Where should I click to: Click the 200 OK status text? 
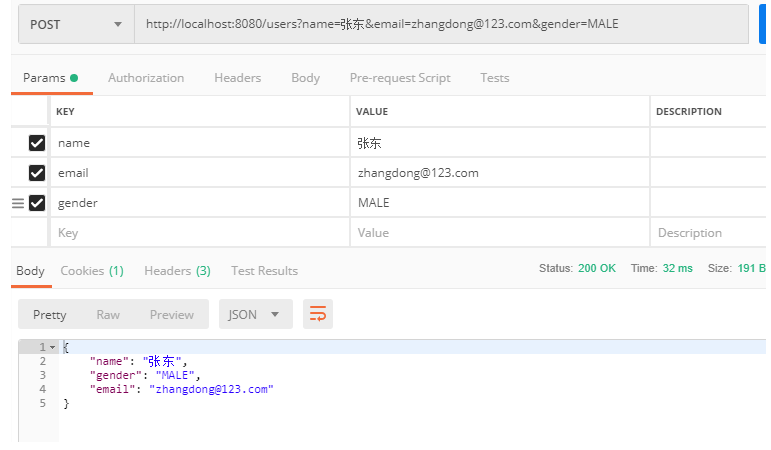[597, 268]
